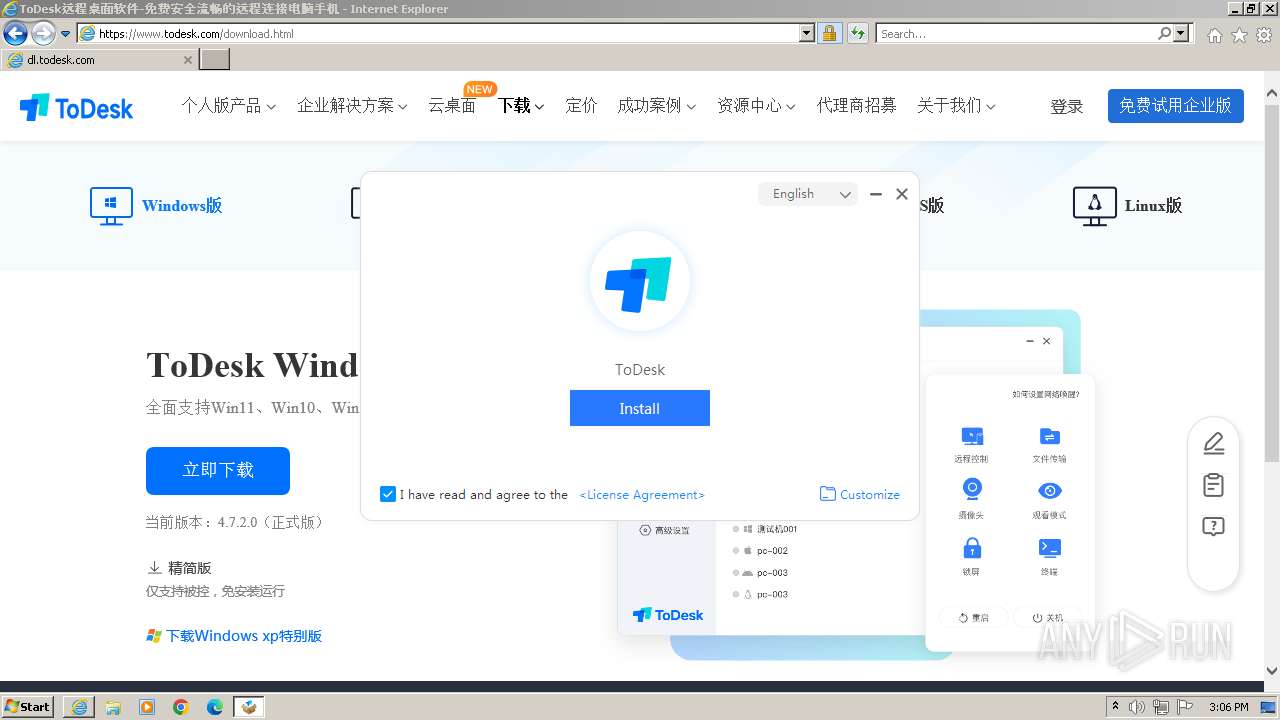This screenshot has width=1280, height=720.
Task: Click the search magnifier in IE search box
Action: point(1164,33)
